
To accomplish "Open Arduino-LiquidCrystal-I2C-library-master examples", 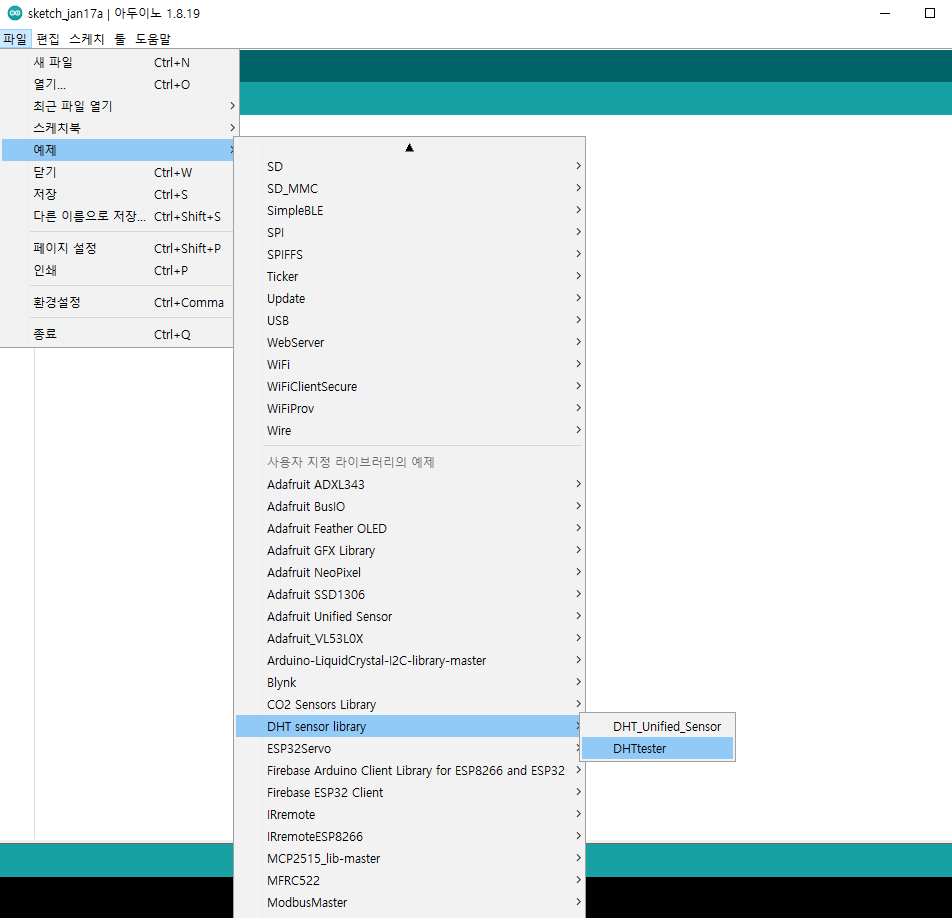I will tap(410, 661).
